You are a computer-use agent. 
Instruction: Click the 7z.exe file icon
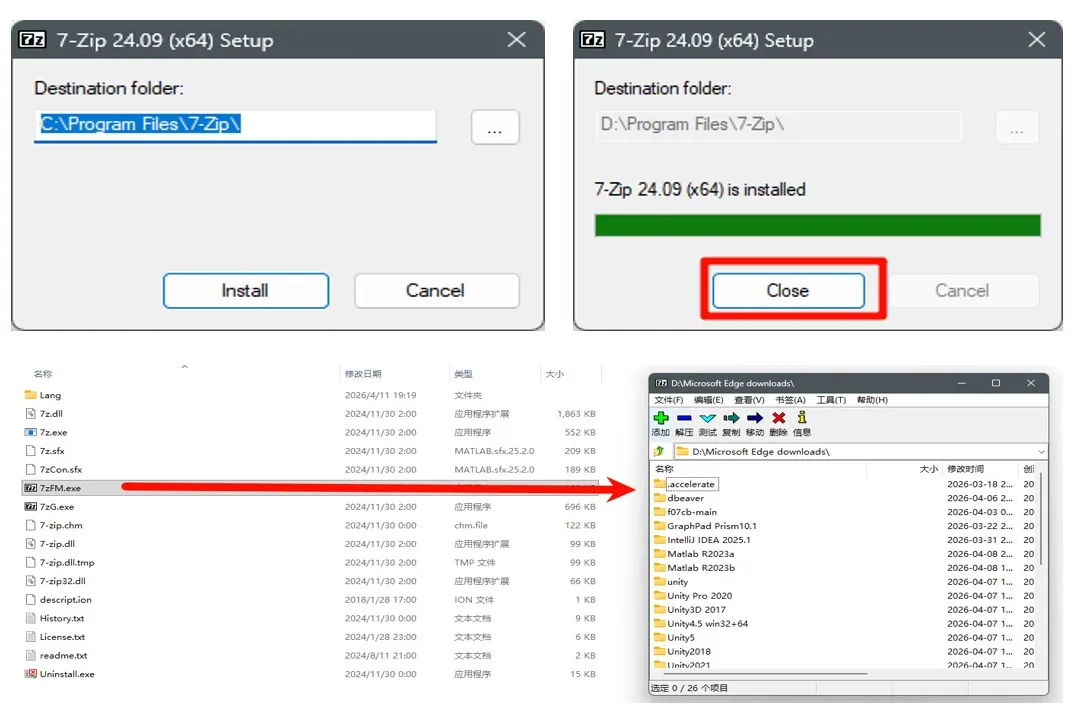(x=30, y=432)
